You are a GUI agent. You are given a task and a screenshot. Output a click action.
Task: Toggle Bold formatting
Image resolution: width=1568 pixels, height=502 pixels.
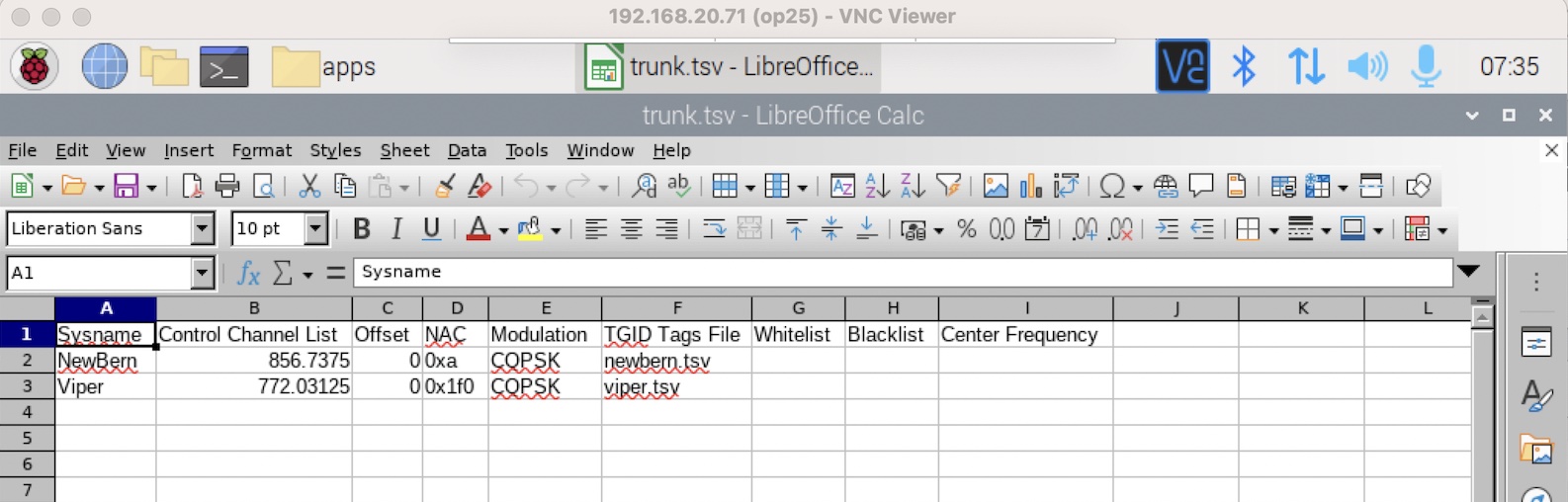pos(362,229)
